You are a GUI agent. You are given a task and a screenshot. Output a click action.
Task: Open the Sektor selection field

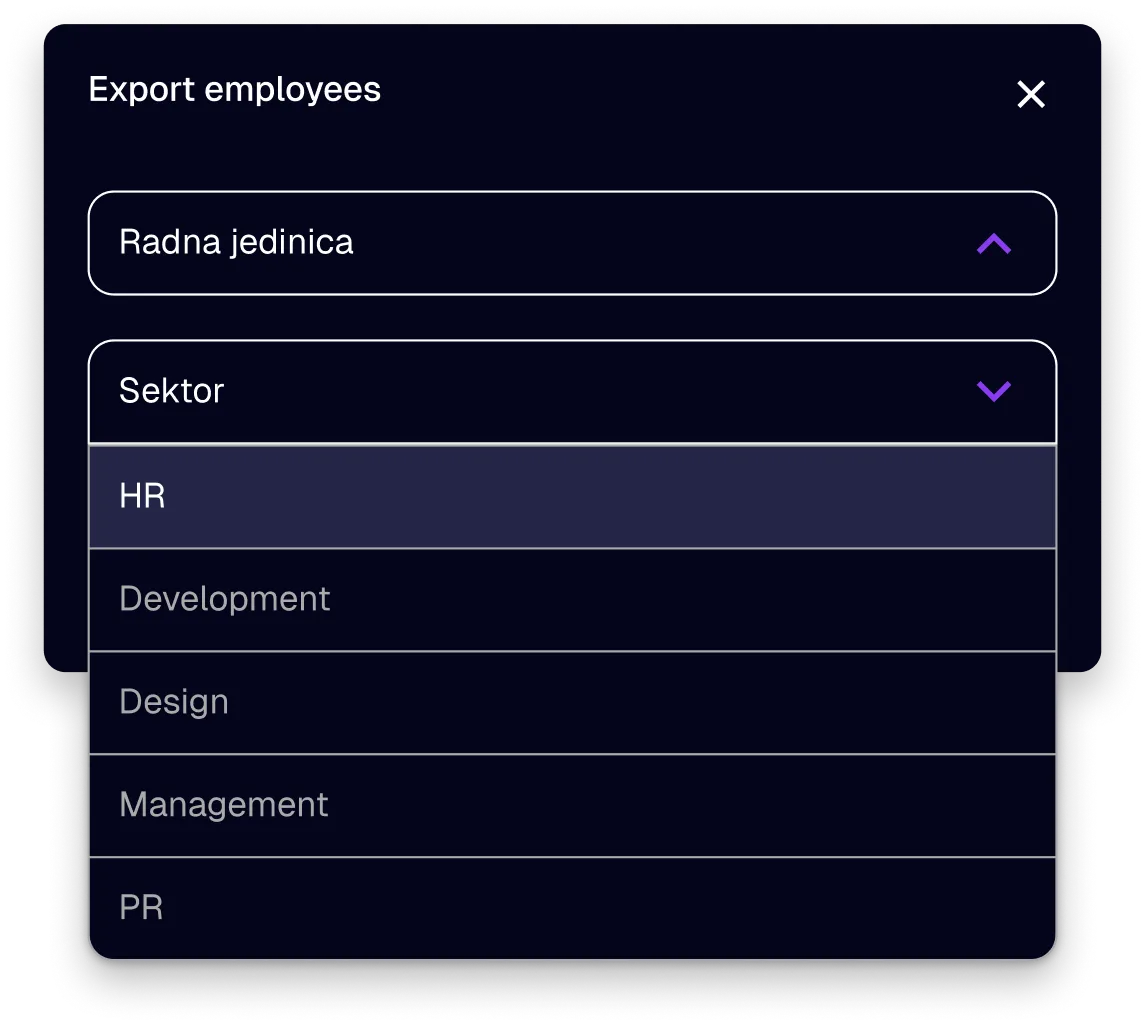572,391
